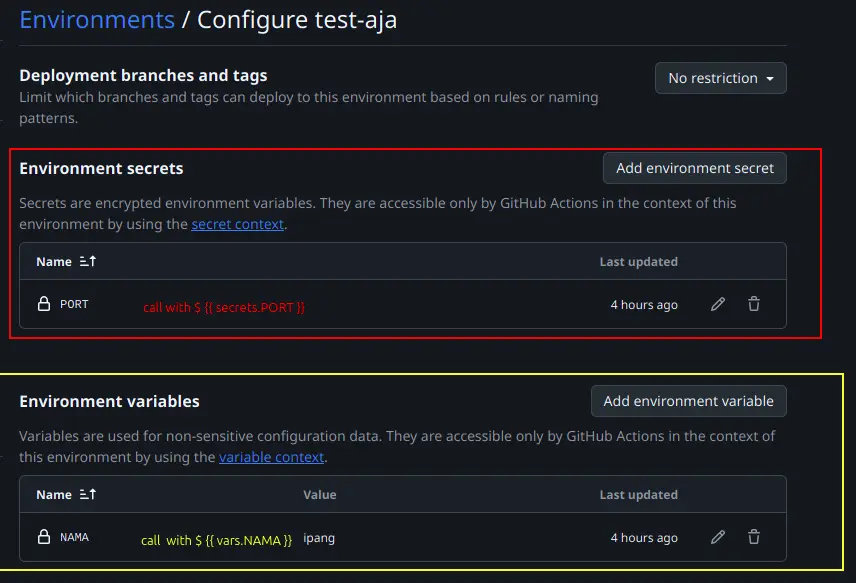Viewport: 856px width, 583px height.
Task: Edit the PORT environment secret
Action: 717,304
